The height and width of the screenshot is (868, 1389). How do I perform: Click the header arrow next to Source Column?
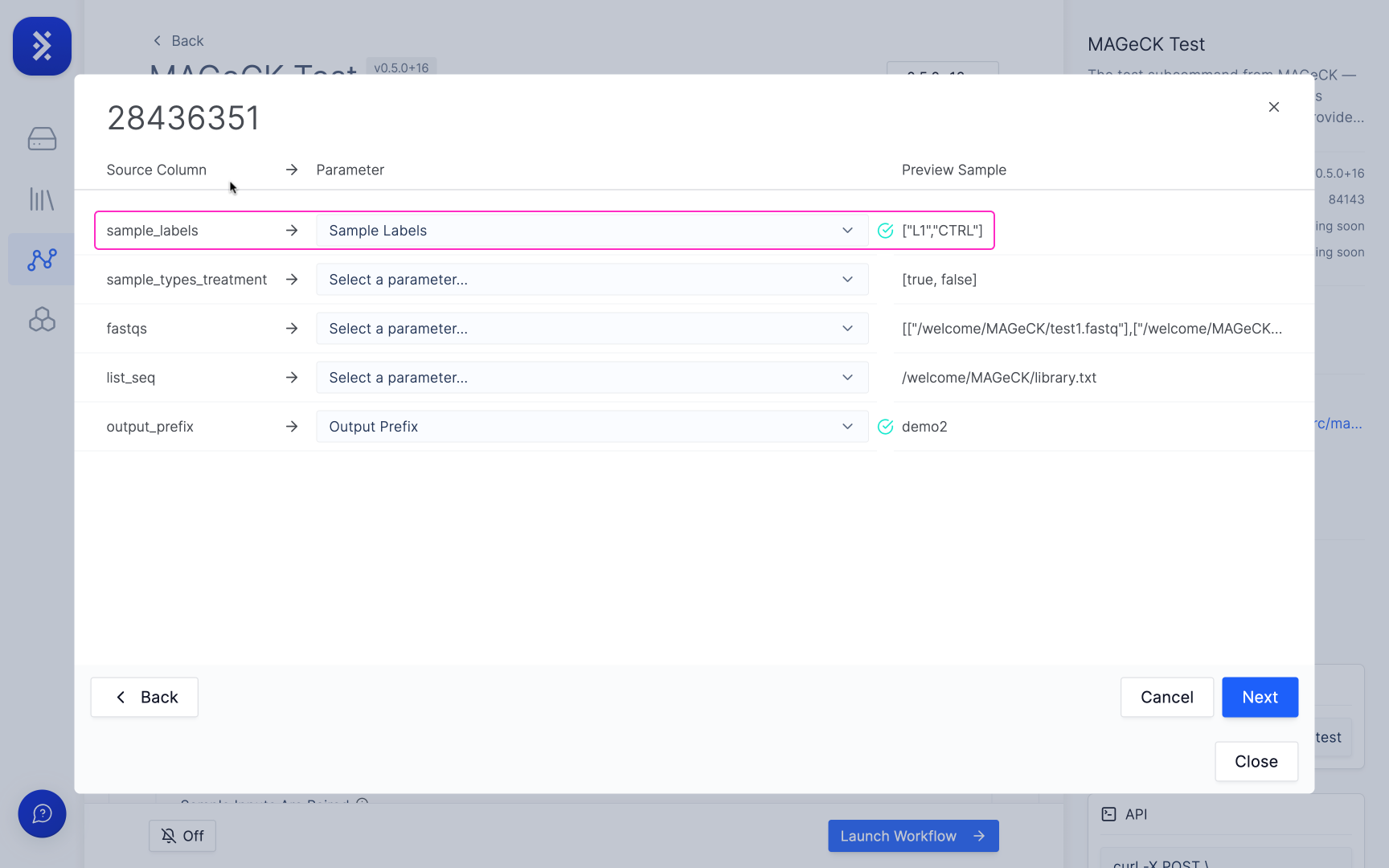click(x=292, y=170)
